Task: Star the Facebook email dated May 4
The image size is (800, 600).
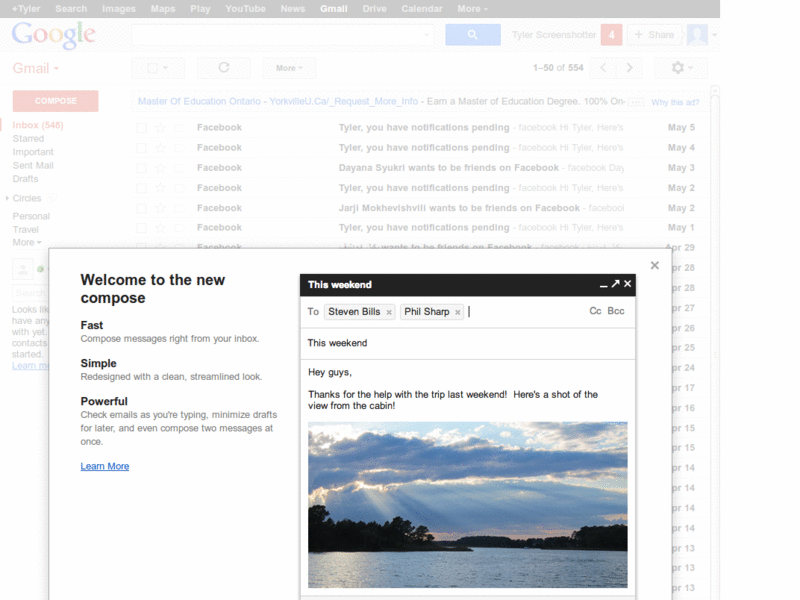Action: click(160, 148)
